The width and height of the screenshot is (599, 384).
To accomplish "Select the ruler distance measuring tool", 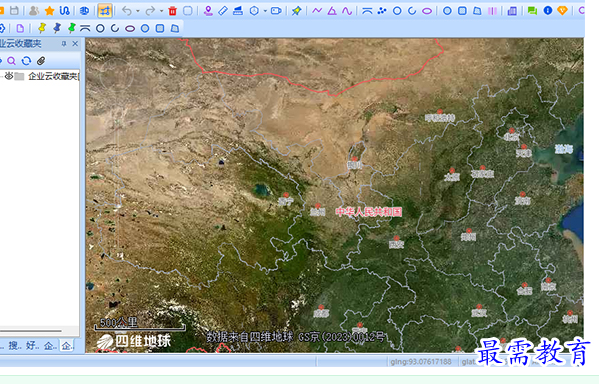I will [223, 11].
